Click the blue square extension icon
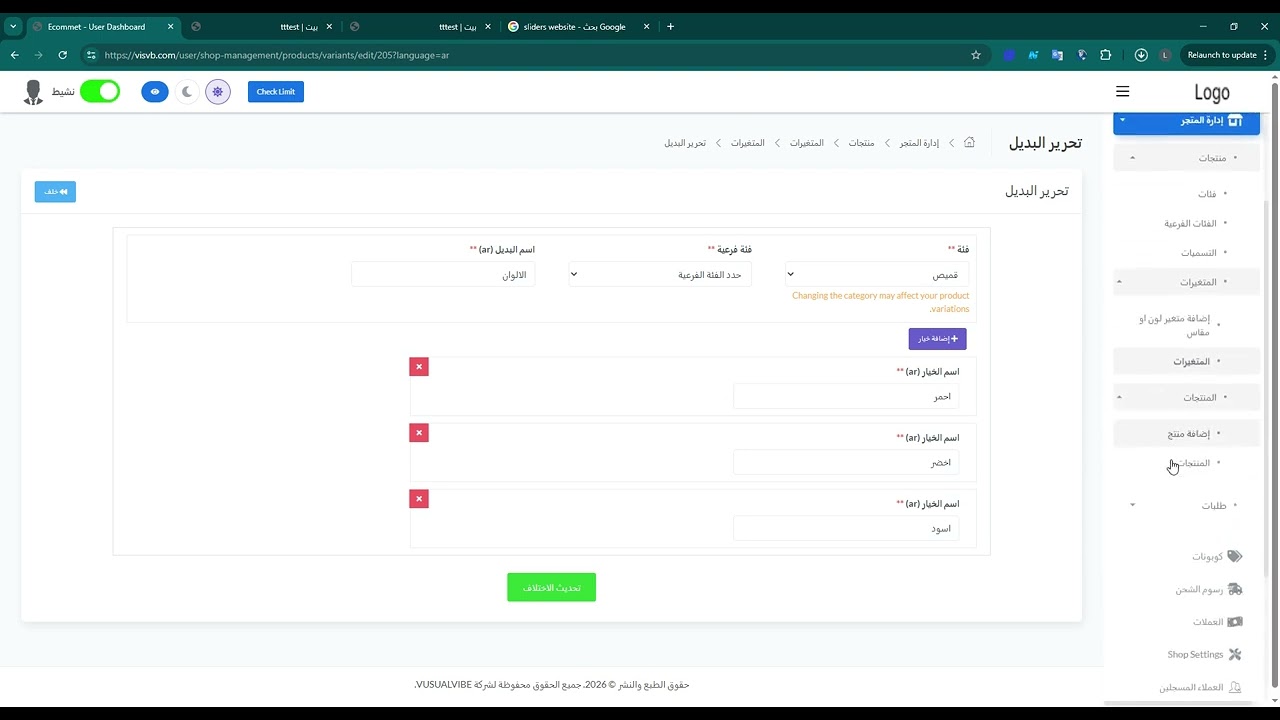 pos(1009,55)
